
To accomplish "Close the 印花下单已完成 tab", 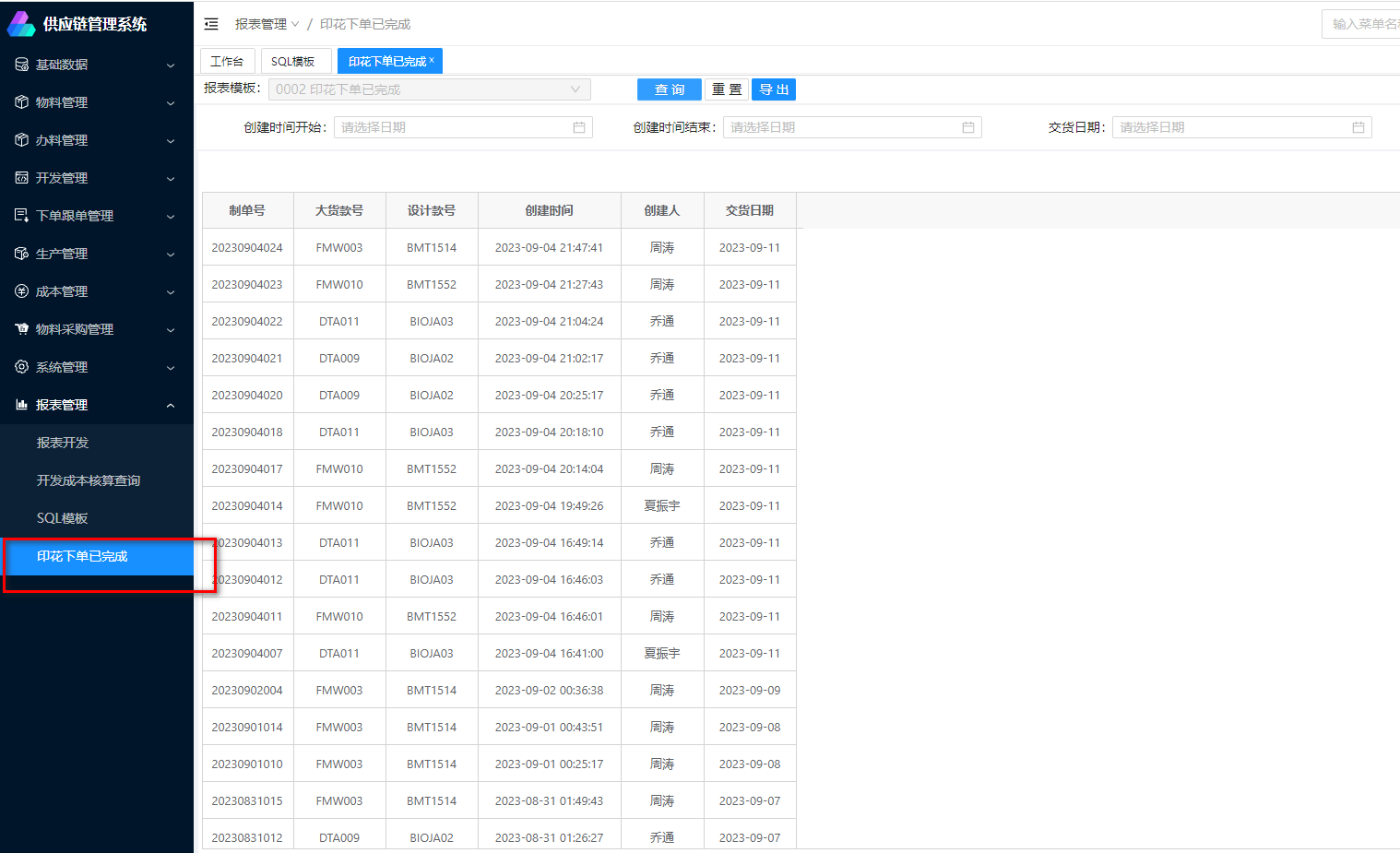I will [432, 60].
